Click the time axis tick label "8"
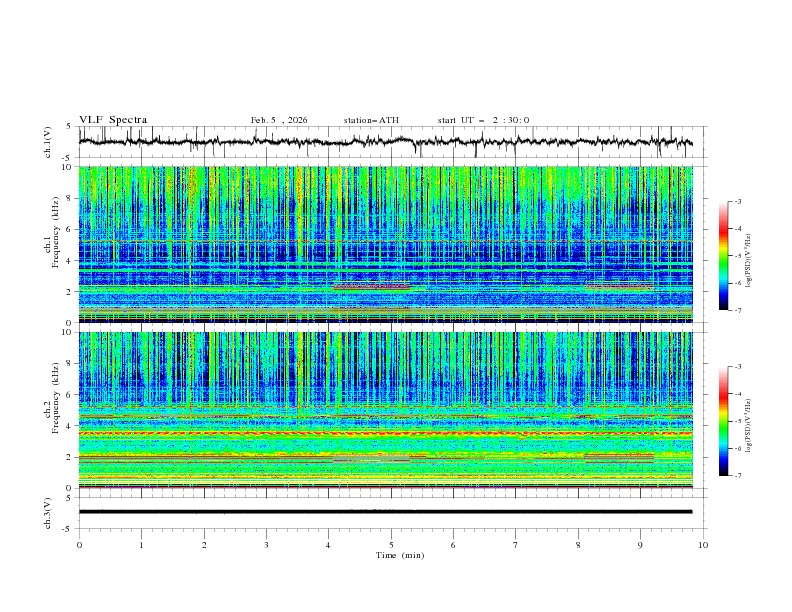The height and width of the screenshot is (612, 792). pyautogui.click(x=578, y=545)
